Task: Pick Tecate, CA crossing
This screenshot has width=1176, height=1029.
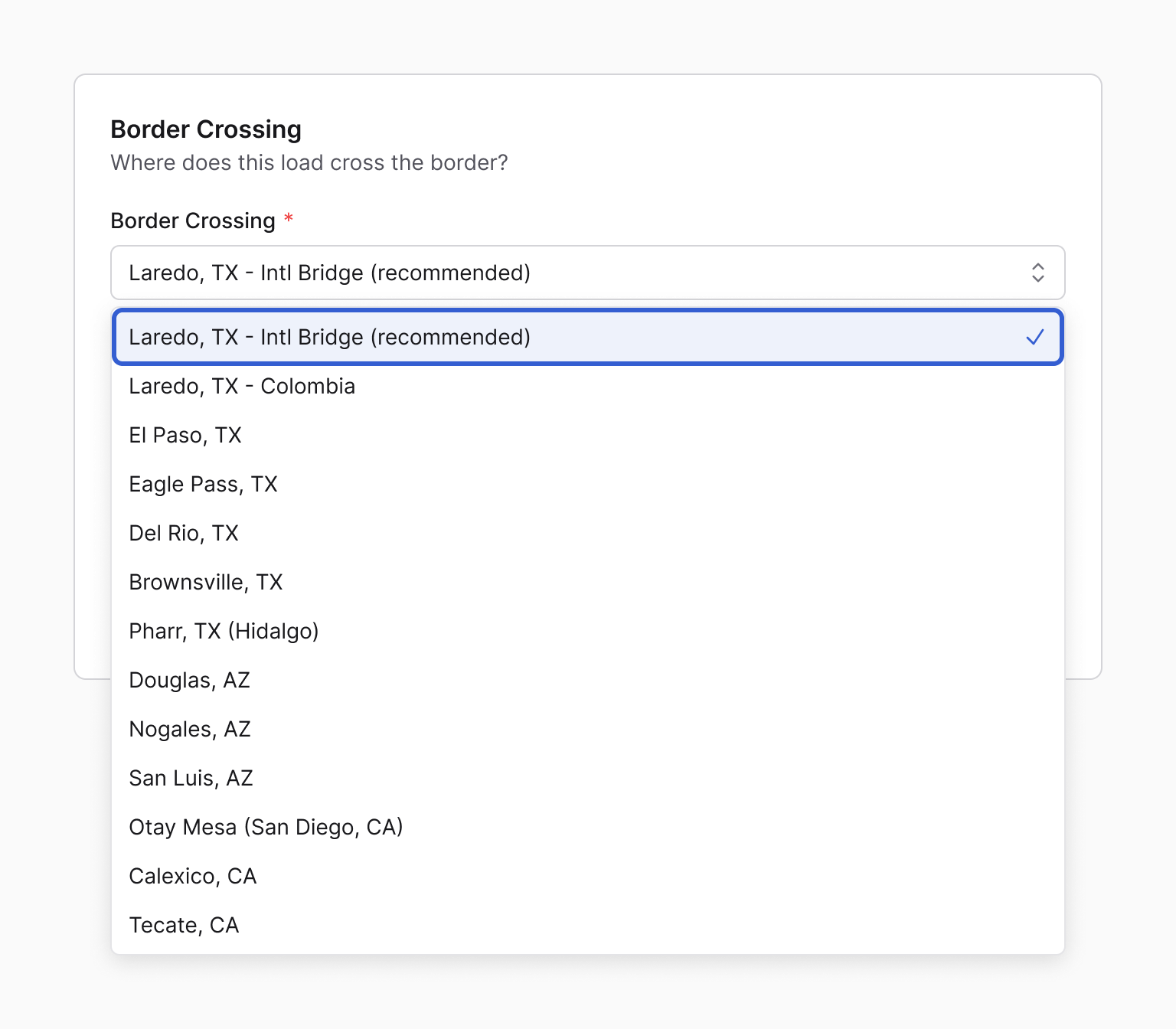Action: click(587, 925)
